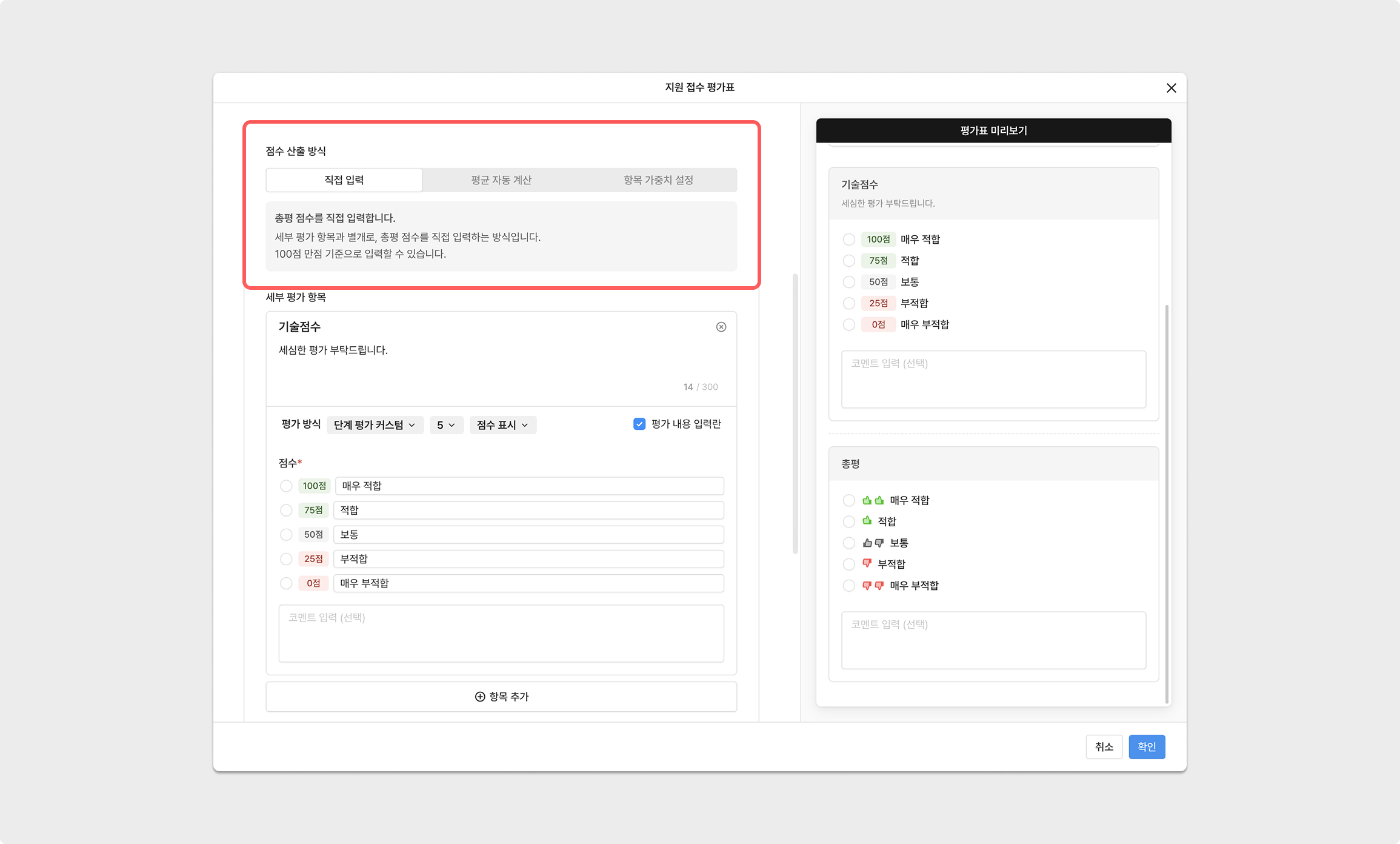1400x844 pixels.
Task: Switch to the 평균 자동 계산 tab
Action: [501, 180]
